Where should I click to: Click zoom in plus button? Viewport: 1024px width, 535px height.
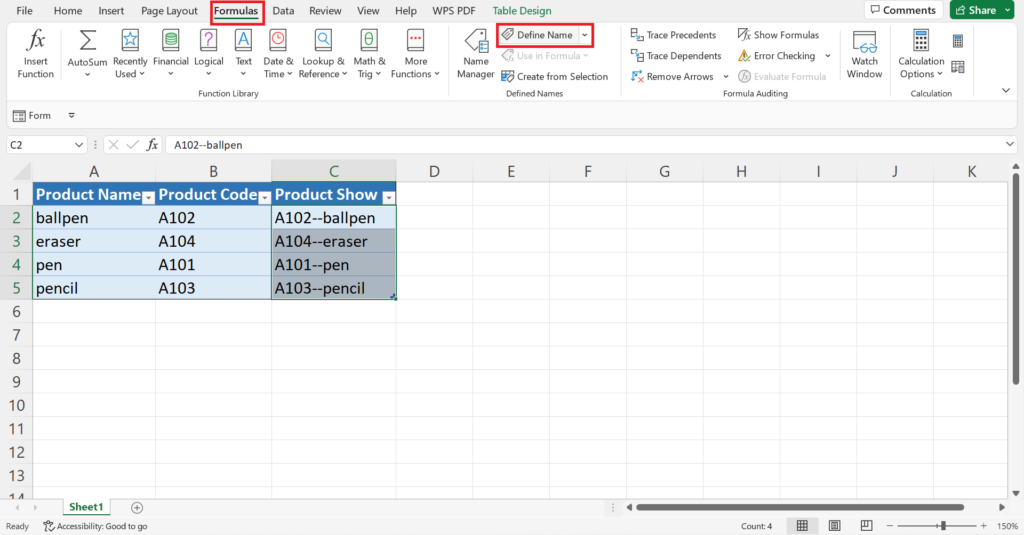(x=984, y=526)
